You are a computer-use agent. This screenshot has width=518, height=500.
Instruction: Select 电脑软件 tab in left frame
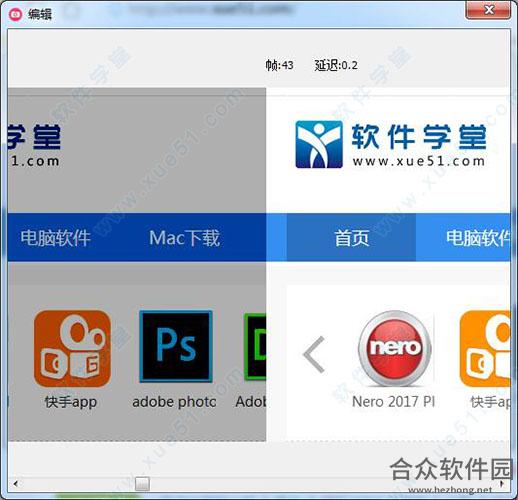(55, 238)
